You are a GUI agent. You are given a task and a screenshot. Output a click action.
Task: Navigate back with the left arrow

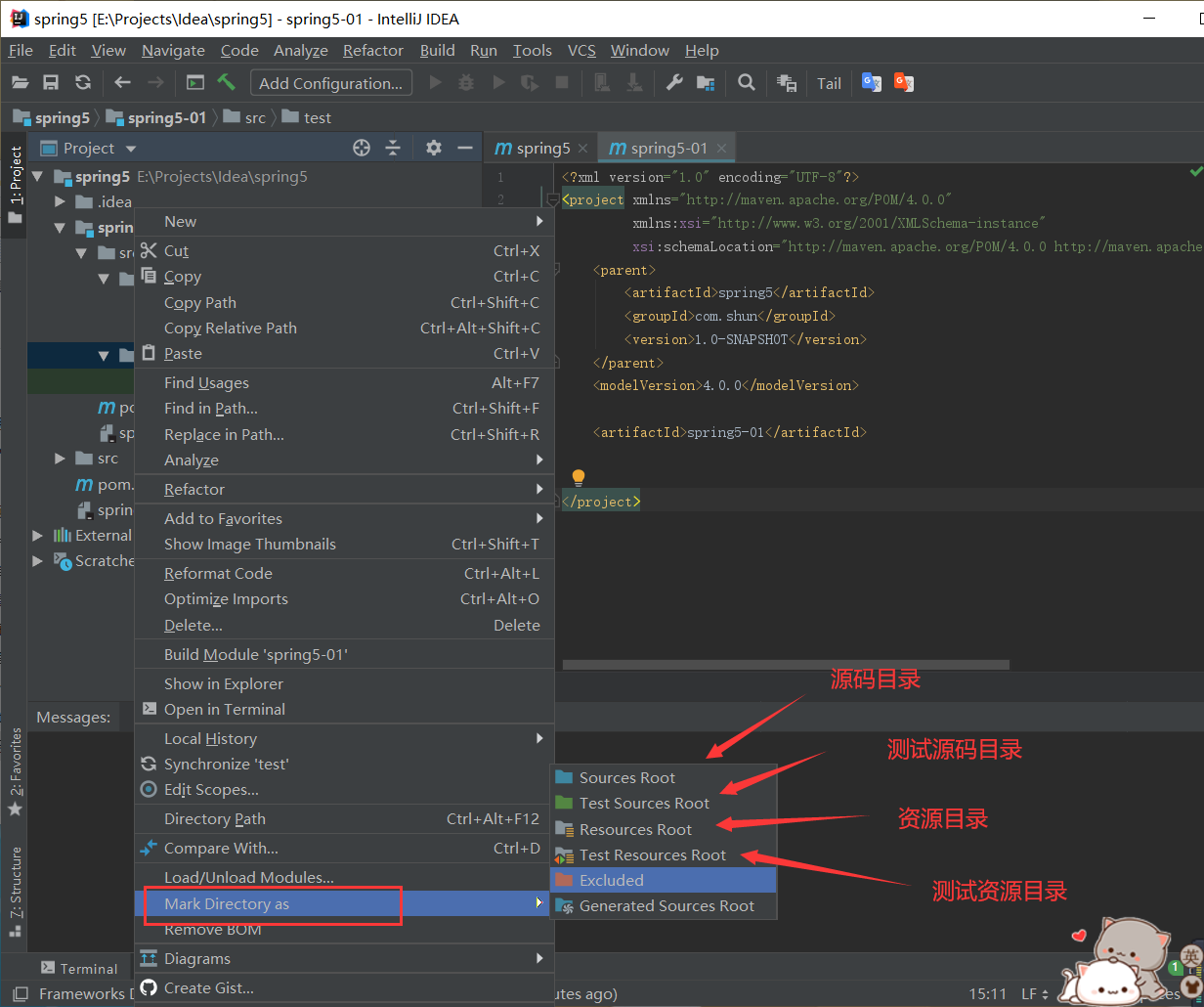click(122, 83)
